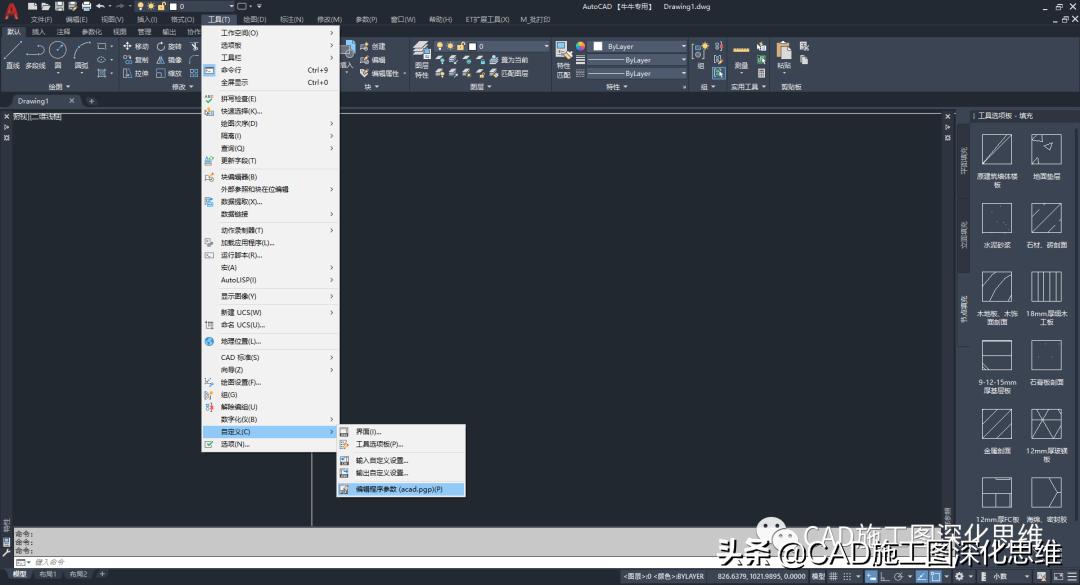This screenshot has height=585, width=1080.
Task: Choose 界面(I)... in the submenu
Action: click(x=401, y=432)
